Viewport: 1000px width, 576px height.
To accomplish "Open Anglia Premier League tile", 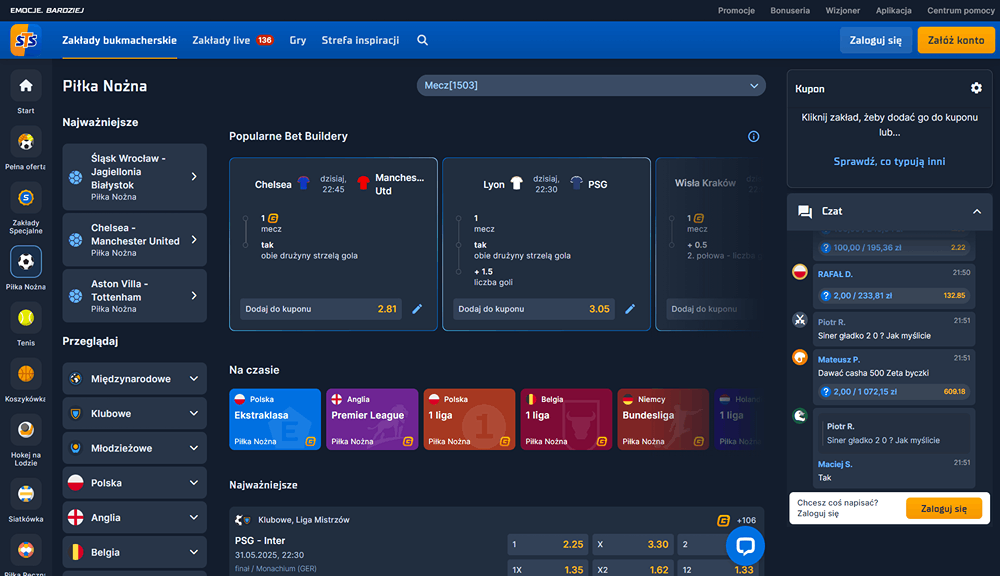I will click(372, 419).
